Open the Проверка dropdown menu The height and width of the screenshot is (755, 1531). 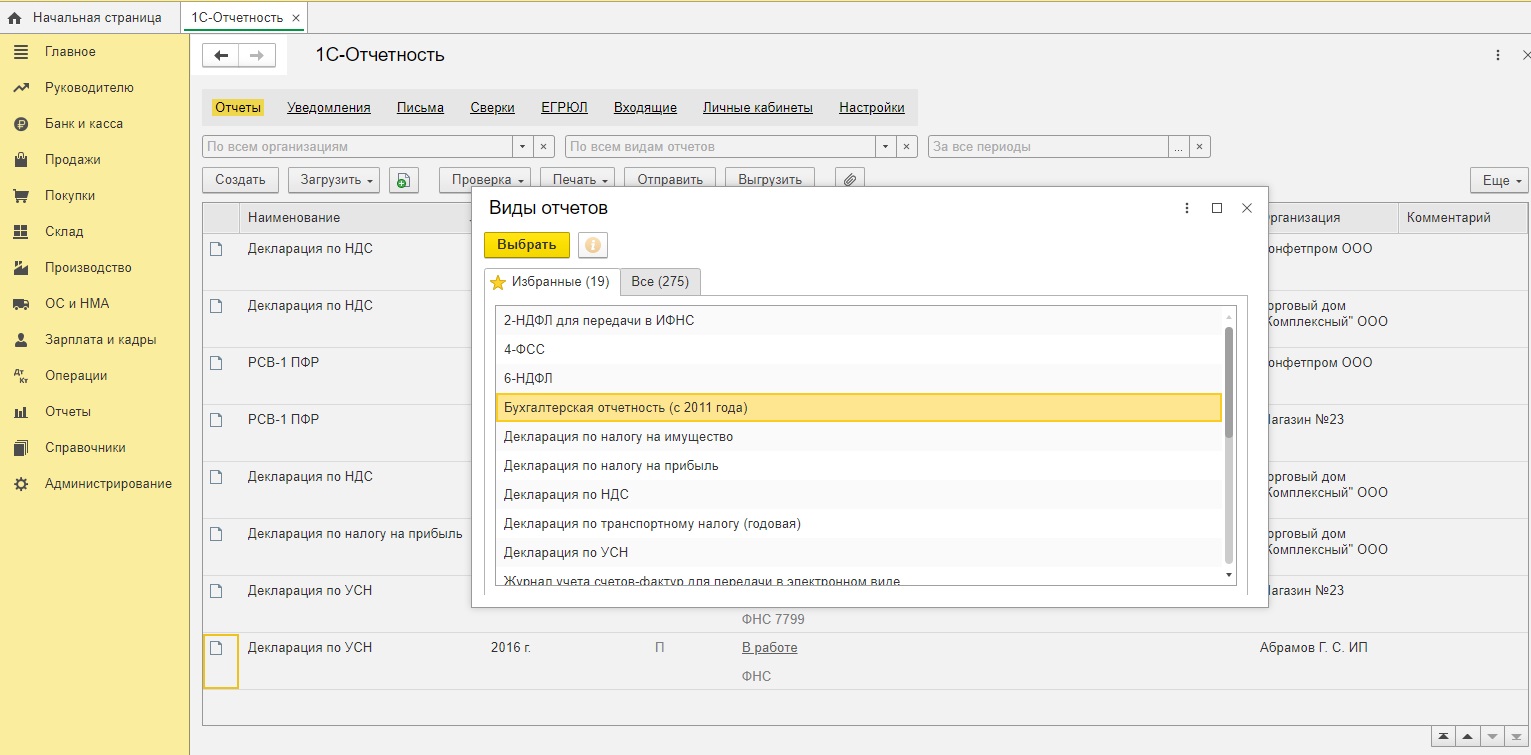(485, 180)
